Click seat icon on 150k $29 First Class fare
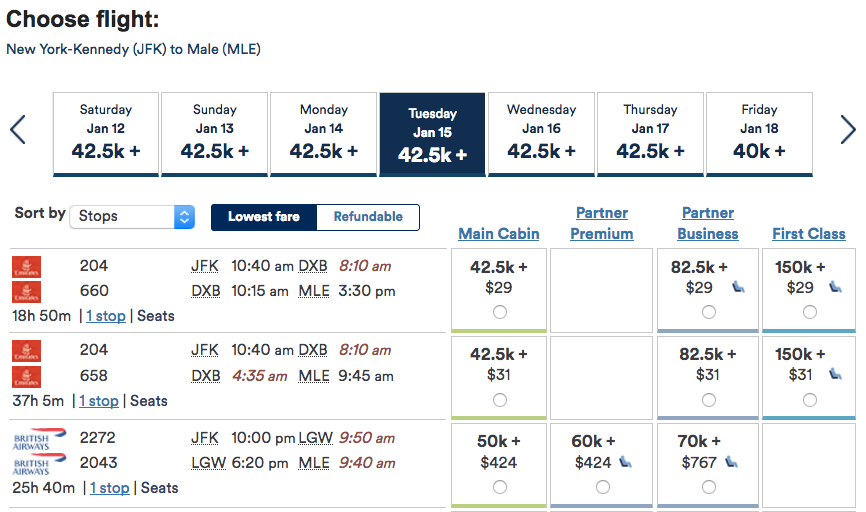The height and width of the screenshot is (512, 866). click(836, 287)
